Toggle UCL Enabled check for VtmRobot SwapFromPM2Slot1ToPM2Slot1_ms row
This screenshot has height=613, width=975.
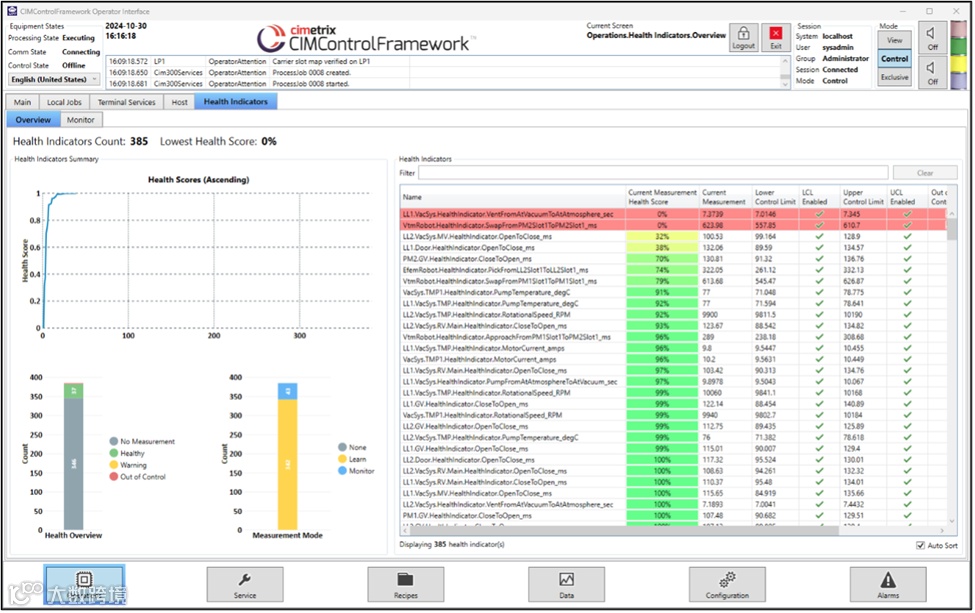908,226
